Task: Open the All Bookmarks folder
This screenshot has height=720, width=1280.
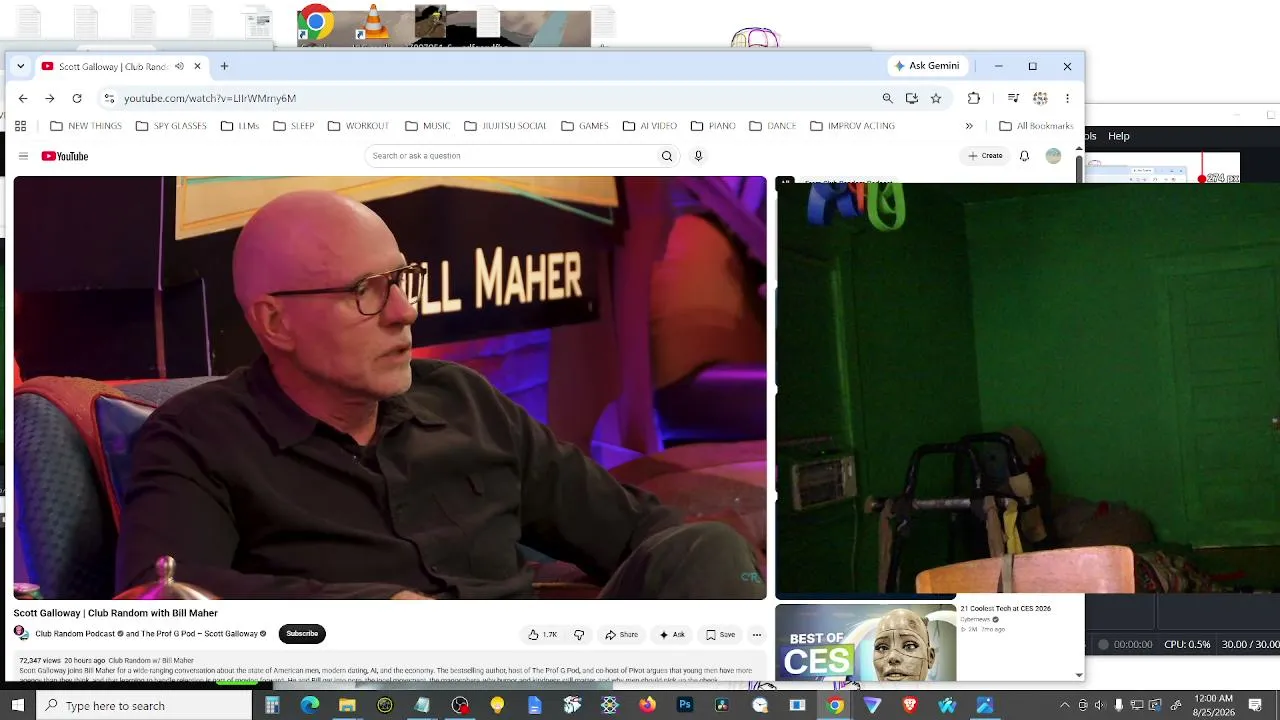Action: coord(1036,126)
